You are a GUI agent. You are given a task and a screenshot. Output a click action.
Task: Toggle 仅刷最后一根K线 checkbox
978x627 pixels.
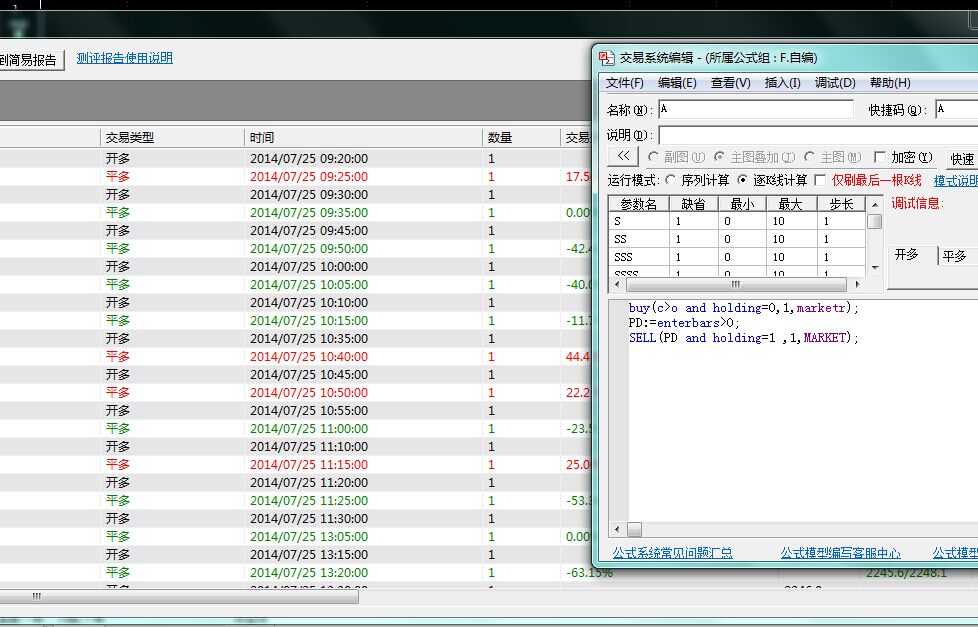(820, 180)
